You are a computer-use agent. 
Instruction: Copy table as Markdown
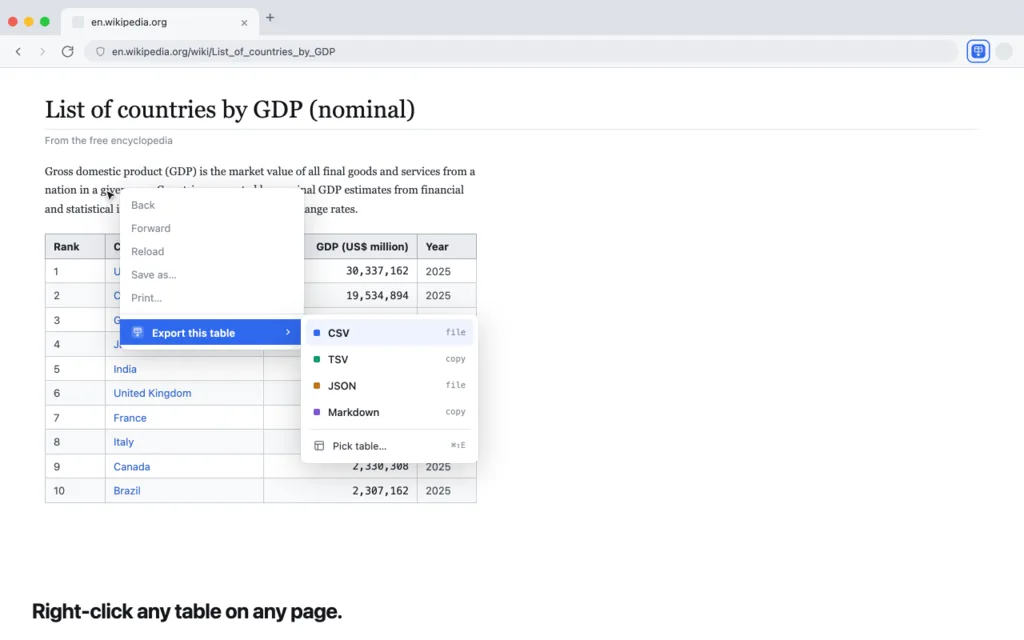390,412
